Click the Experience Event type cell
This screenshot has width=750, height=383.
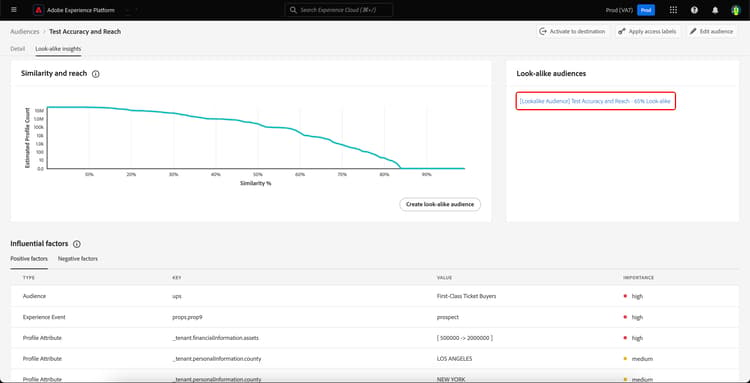pyautogui.click(x=44, y=317)
